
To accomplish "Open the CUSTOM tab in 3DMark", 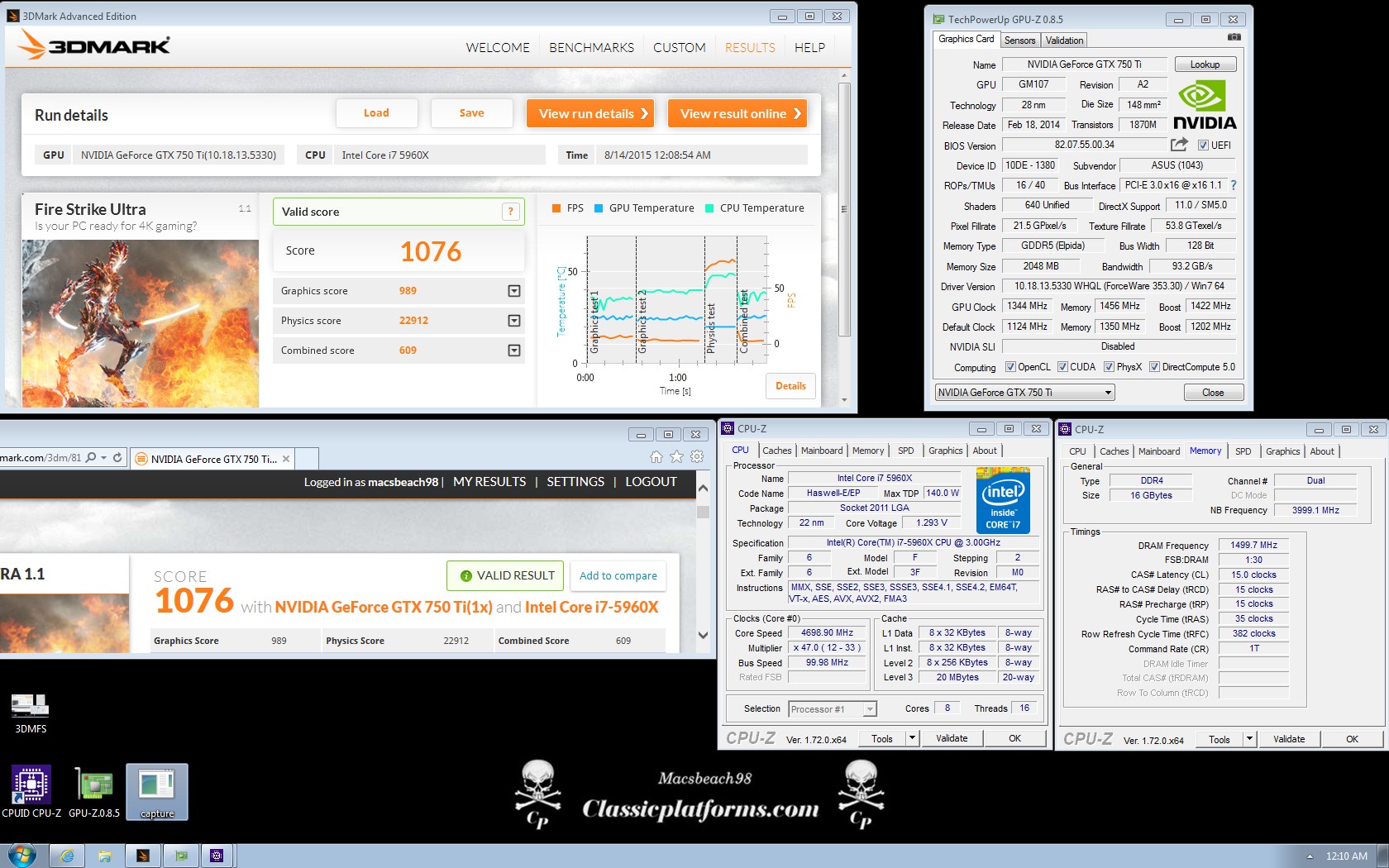I will point(680,48).
